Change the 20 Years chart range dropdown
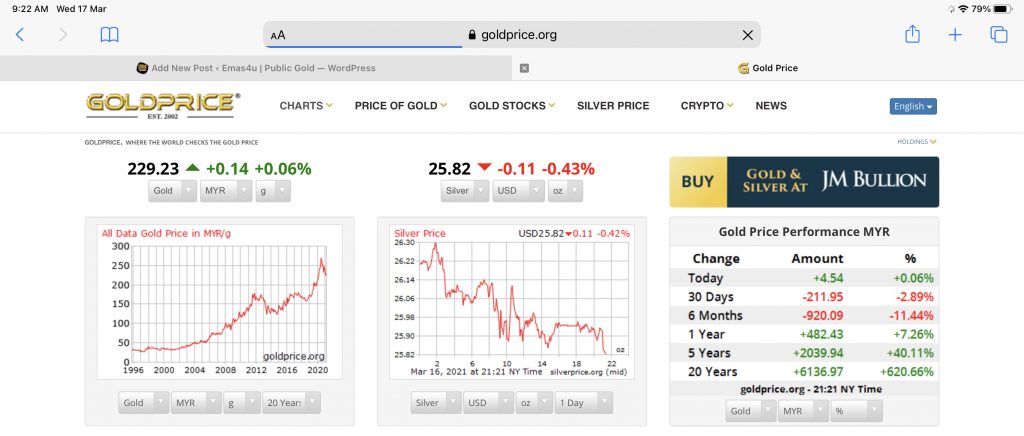Screen dimensions: 1024x436 coord(291,403)
